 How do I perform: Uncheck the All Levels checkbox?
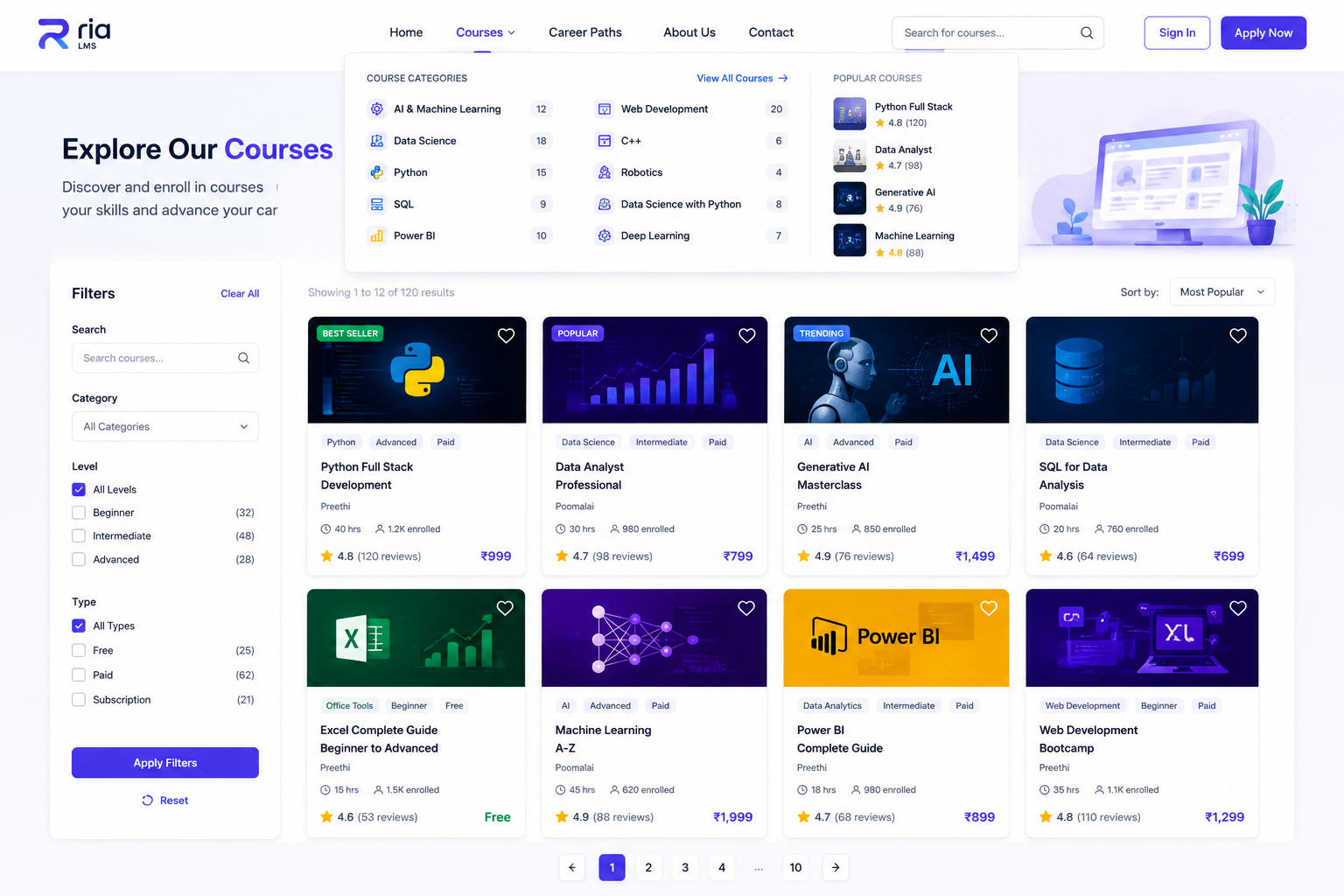click(x=79, y=489)
